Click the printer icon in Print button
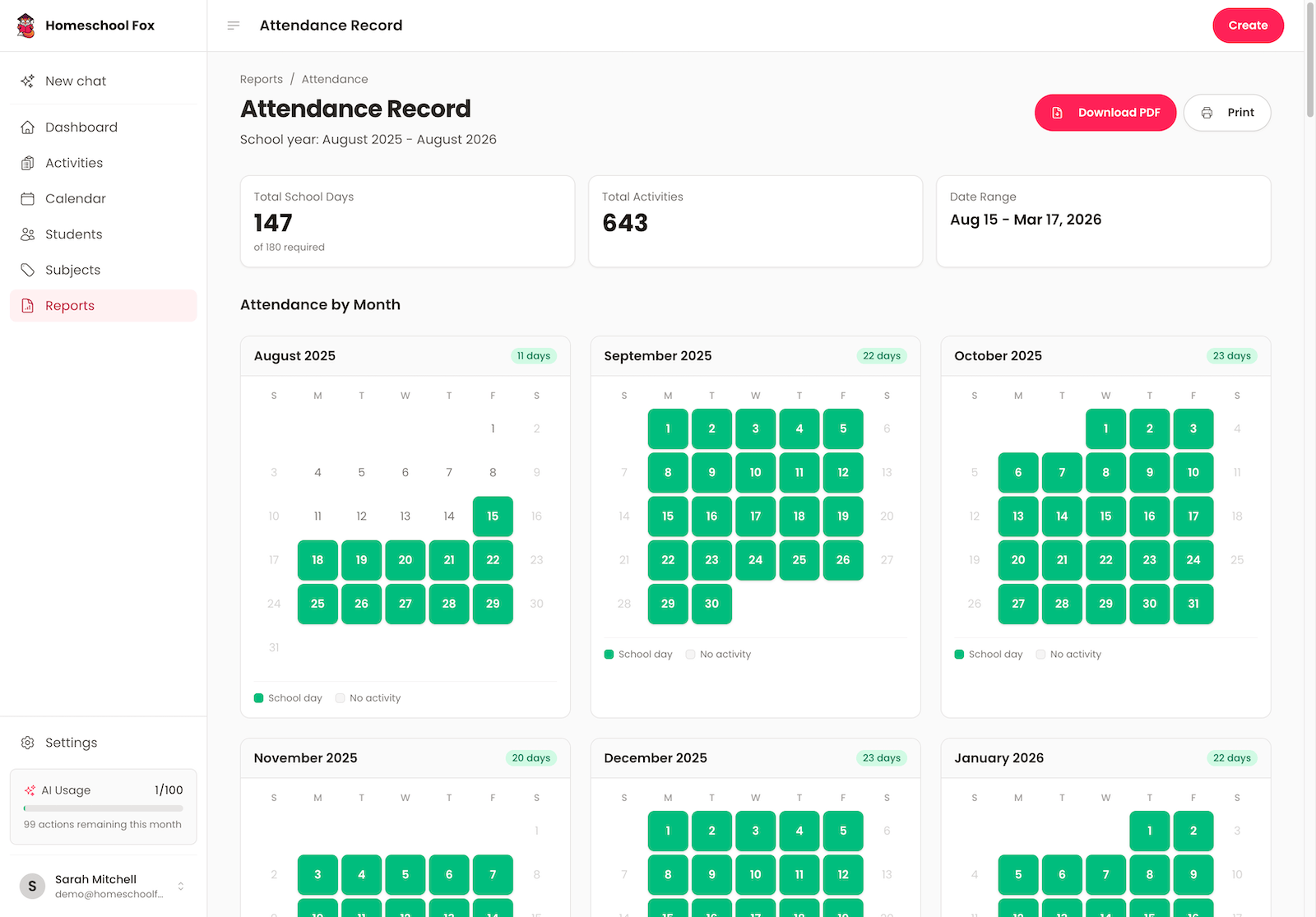This screenshot has height=917, width=1316. [1207, 113]
